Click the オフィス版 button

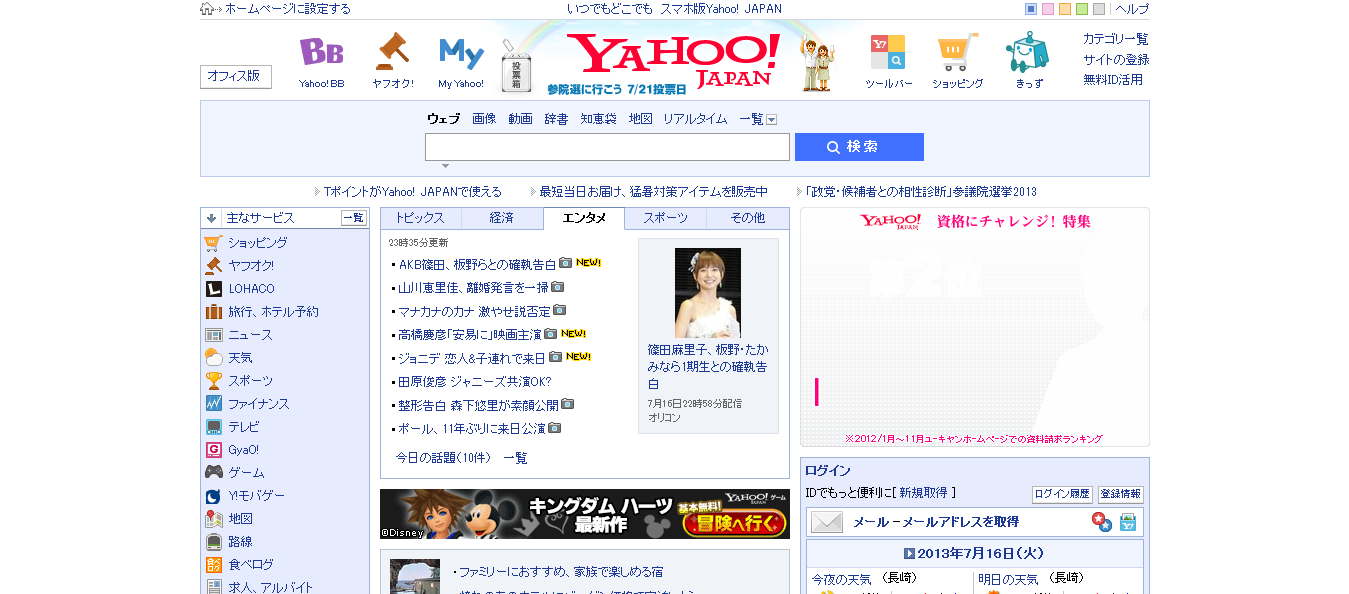coord(236,77)
